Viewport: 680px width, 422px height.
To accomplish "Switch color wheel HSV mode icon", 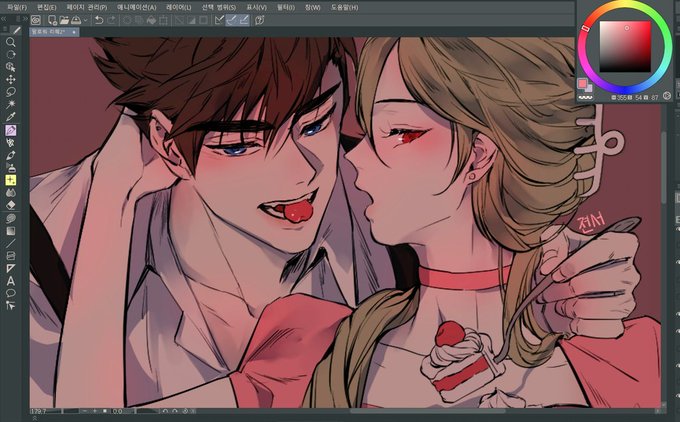I will 667,95.
